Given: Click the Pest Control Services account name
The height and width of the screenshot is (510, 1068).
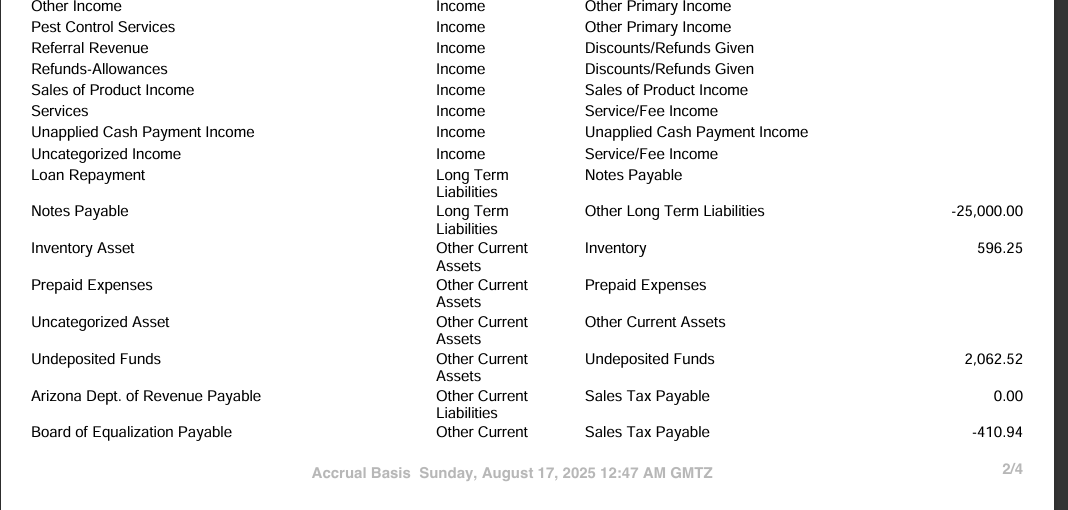Looking at the screenshot, I should tap(103, 27).
